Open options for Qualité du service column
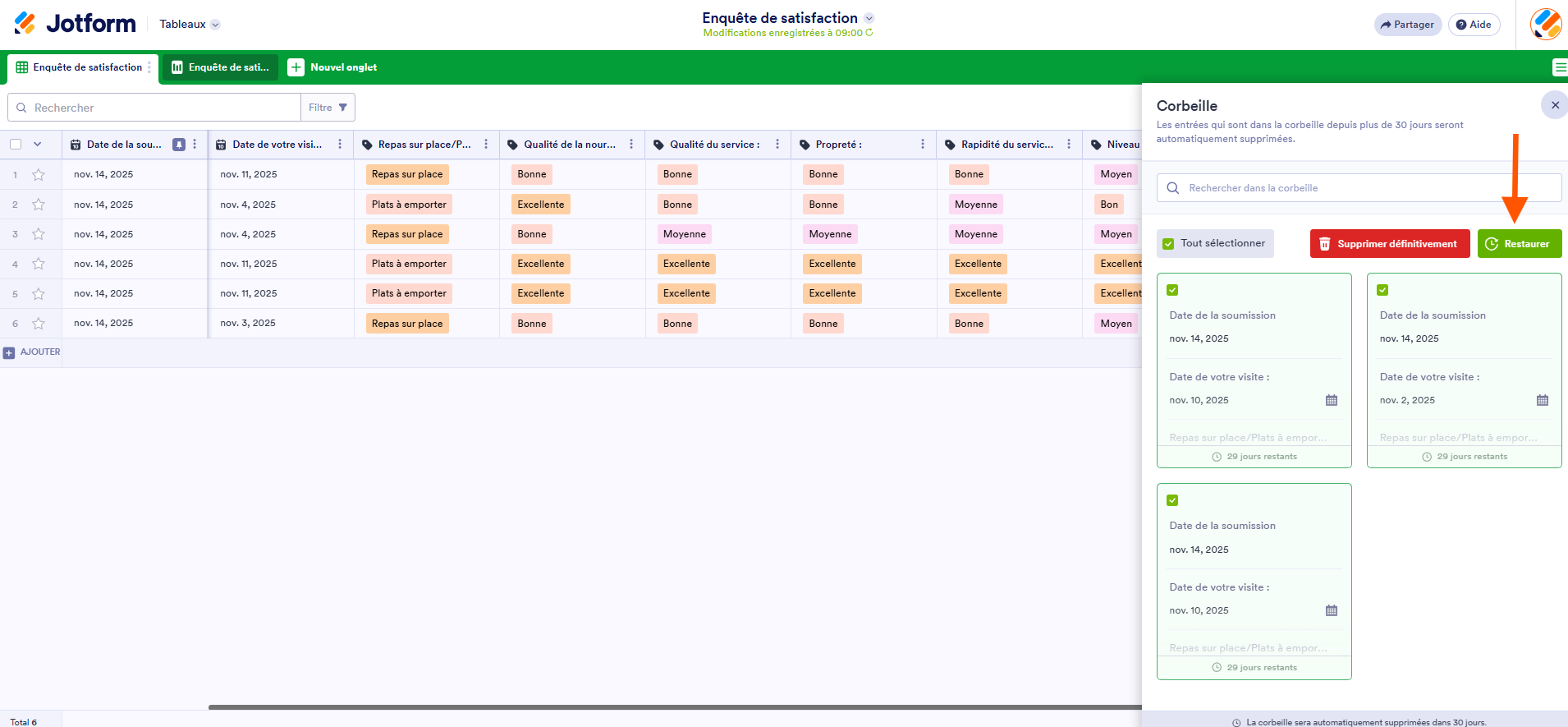This screenshot has width=1568, height=727. tap(777, 145)
